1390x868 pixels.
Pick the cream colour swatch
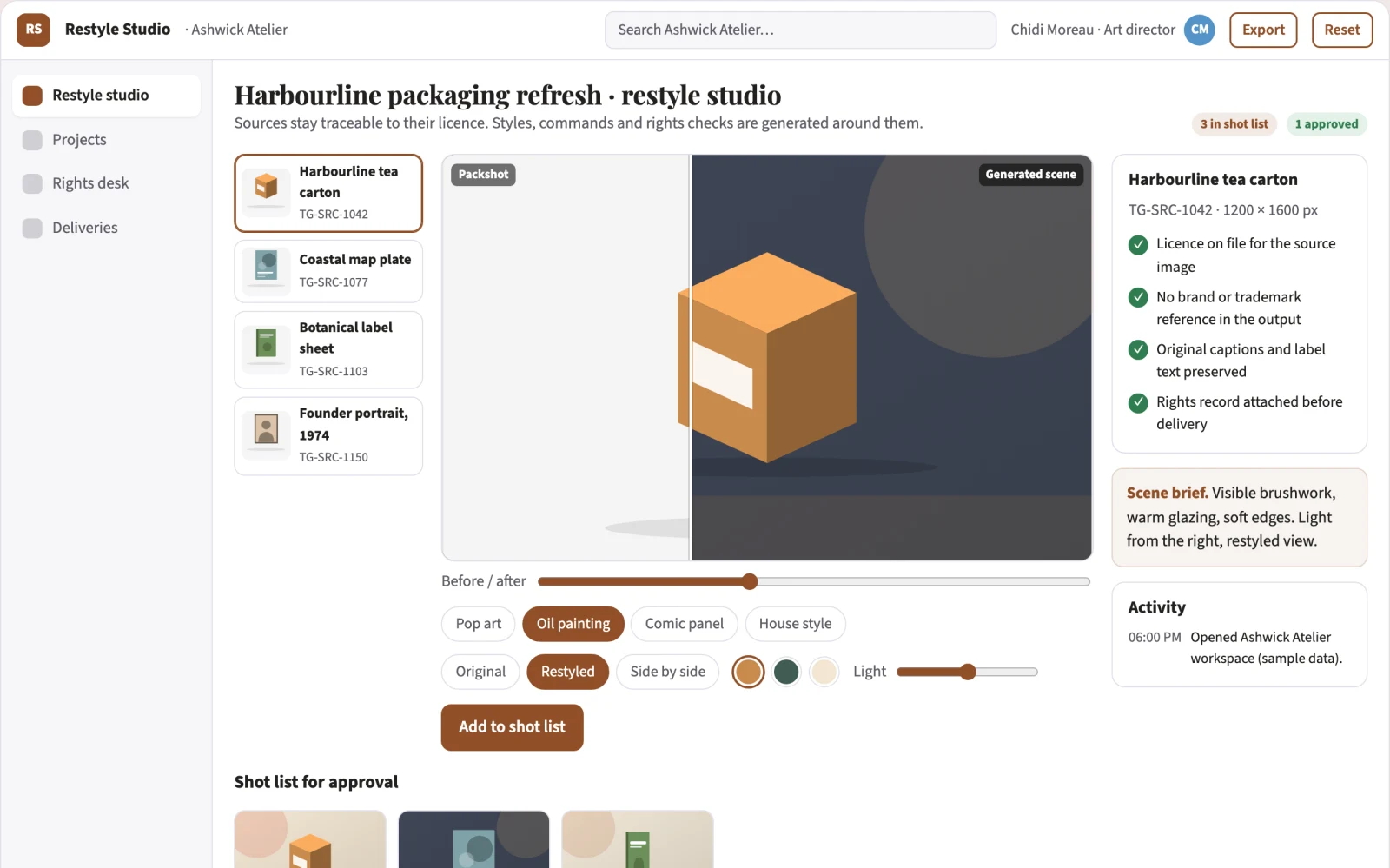tap(824, 672)
